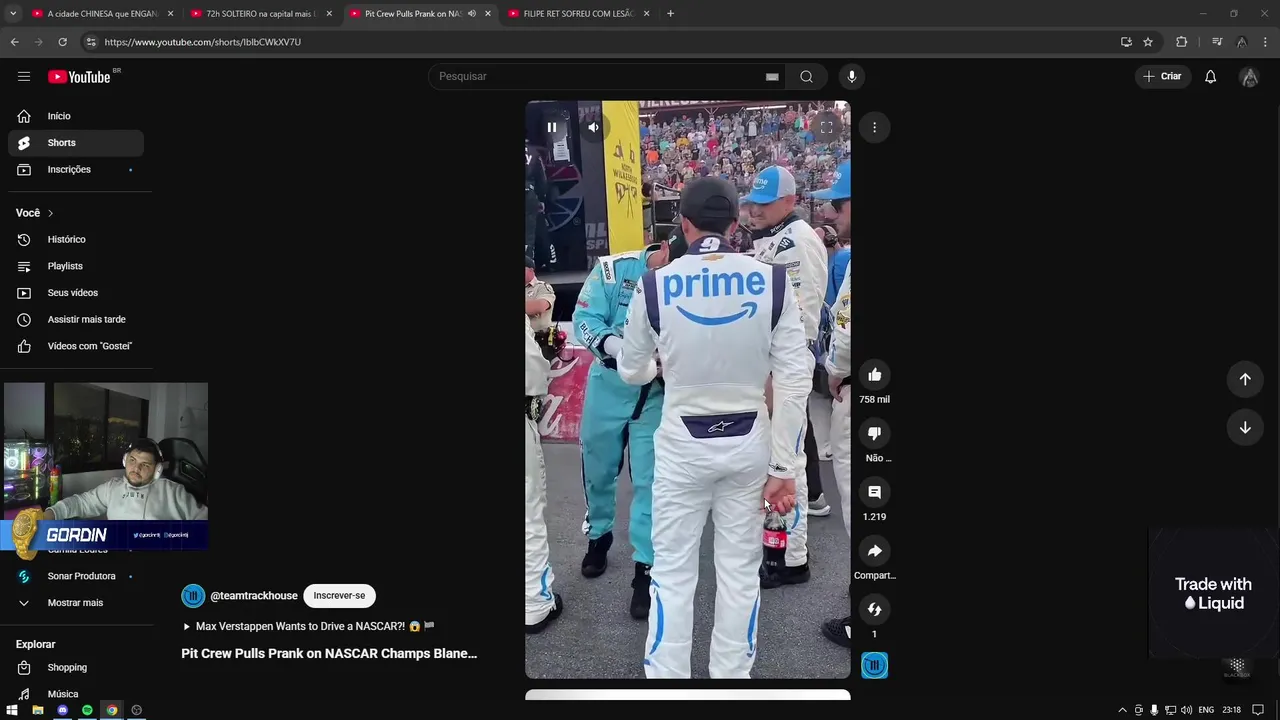Open Inscrições in the sidebar
Viewport: 1280px width, 720px height.
click(76, 169)
